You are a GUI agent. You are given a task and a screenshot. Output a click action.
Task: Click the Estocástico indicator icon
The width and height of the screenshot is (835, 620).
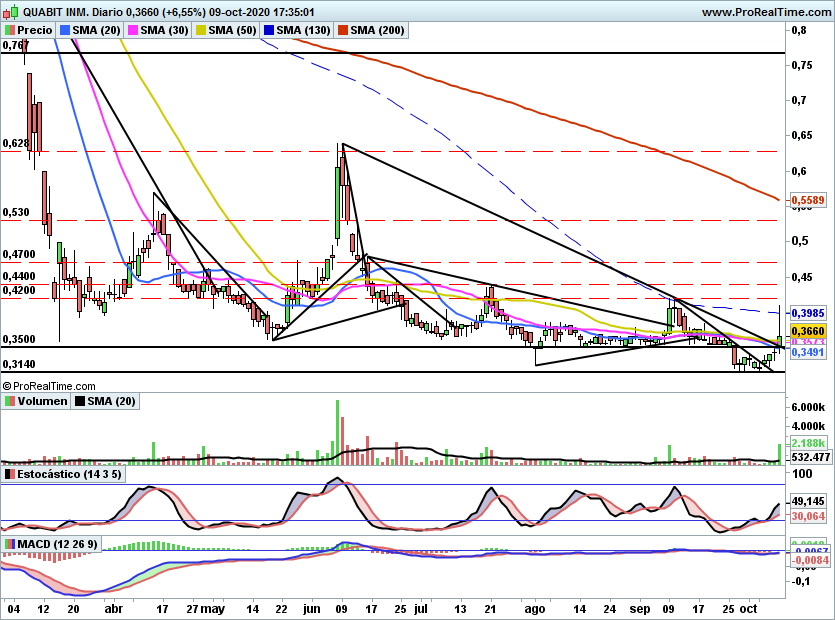tap(10, 474)
